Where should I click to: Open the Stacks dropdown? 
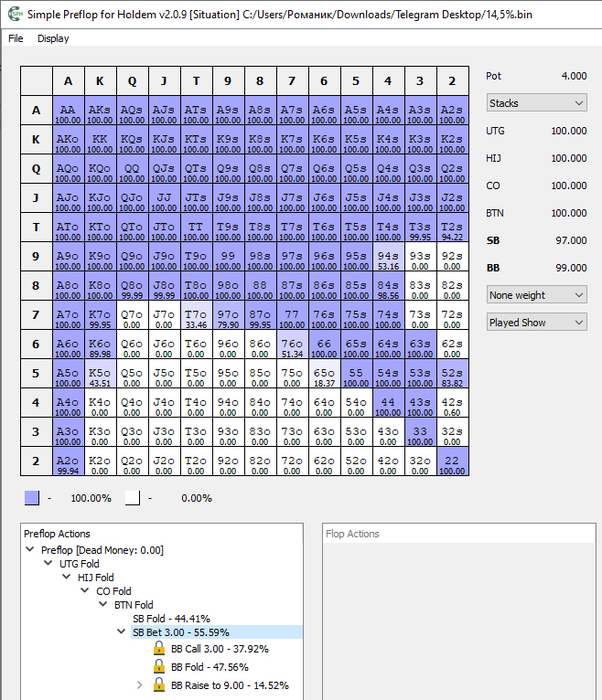537,103
